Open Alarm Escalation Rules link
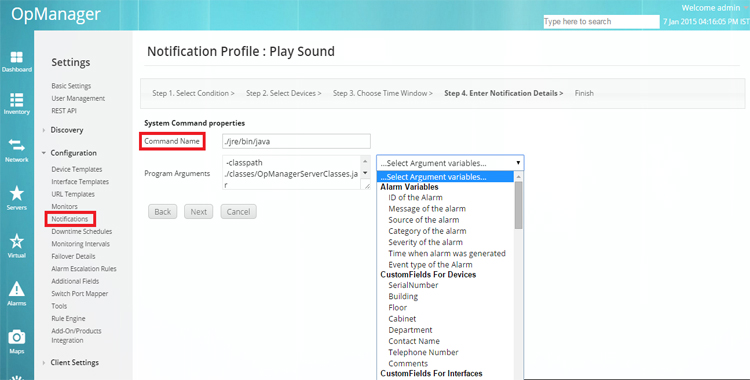Viewport: 750px width, 380px height. [x=84, y=269]
